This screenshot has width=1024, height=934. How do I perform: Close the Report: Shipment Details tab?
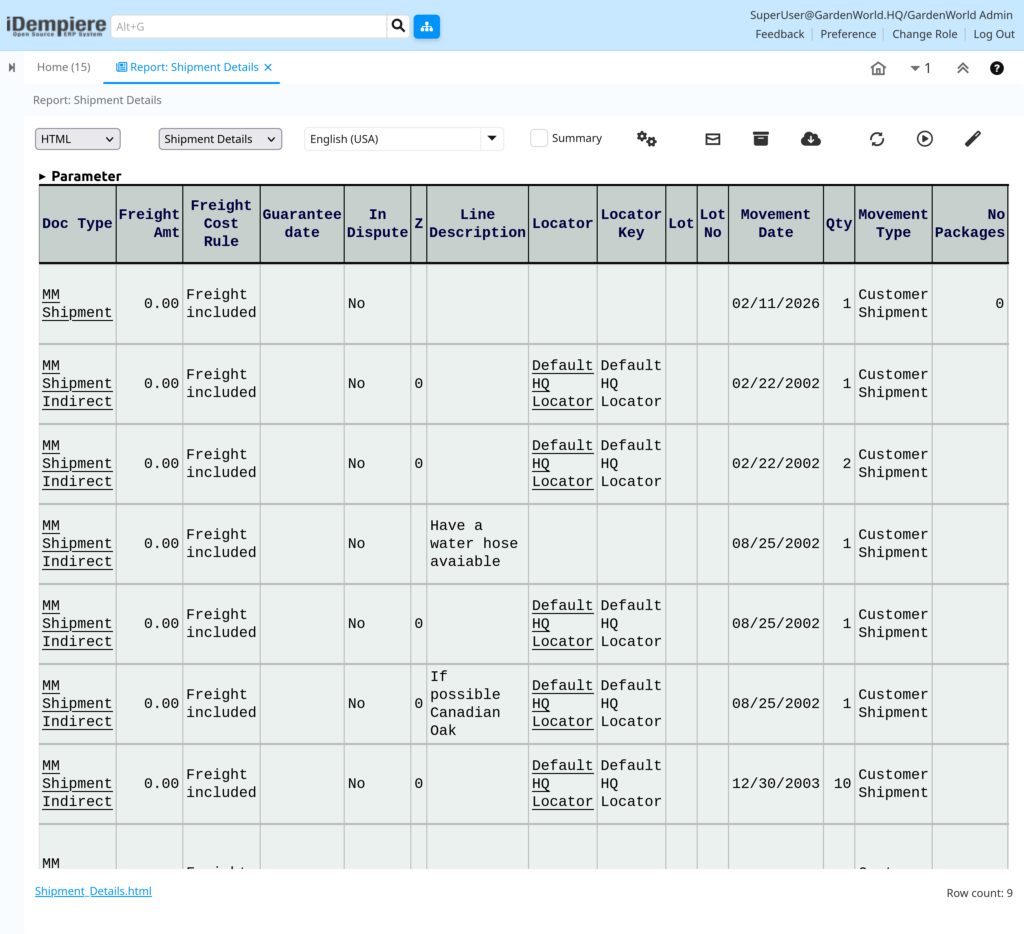[268, 67]
